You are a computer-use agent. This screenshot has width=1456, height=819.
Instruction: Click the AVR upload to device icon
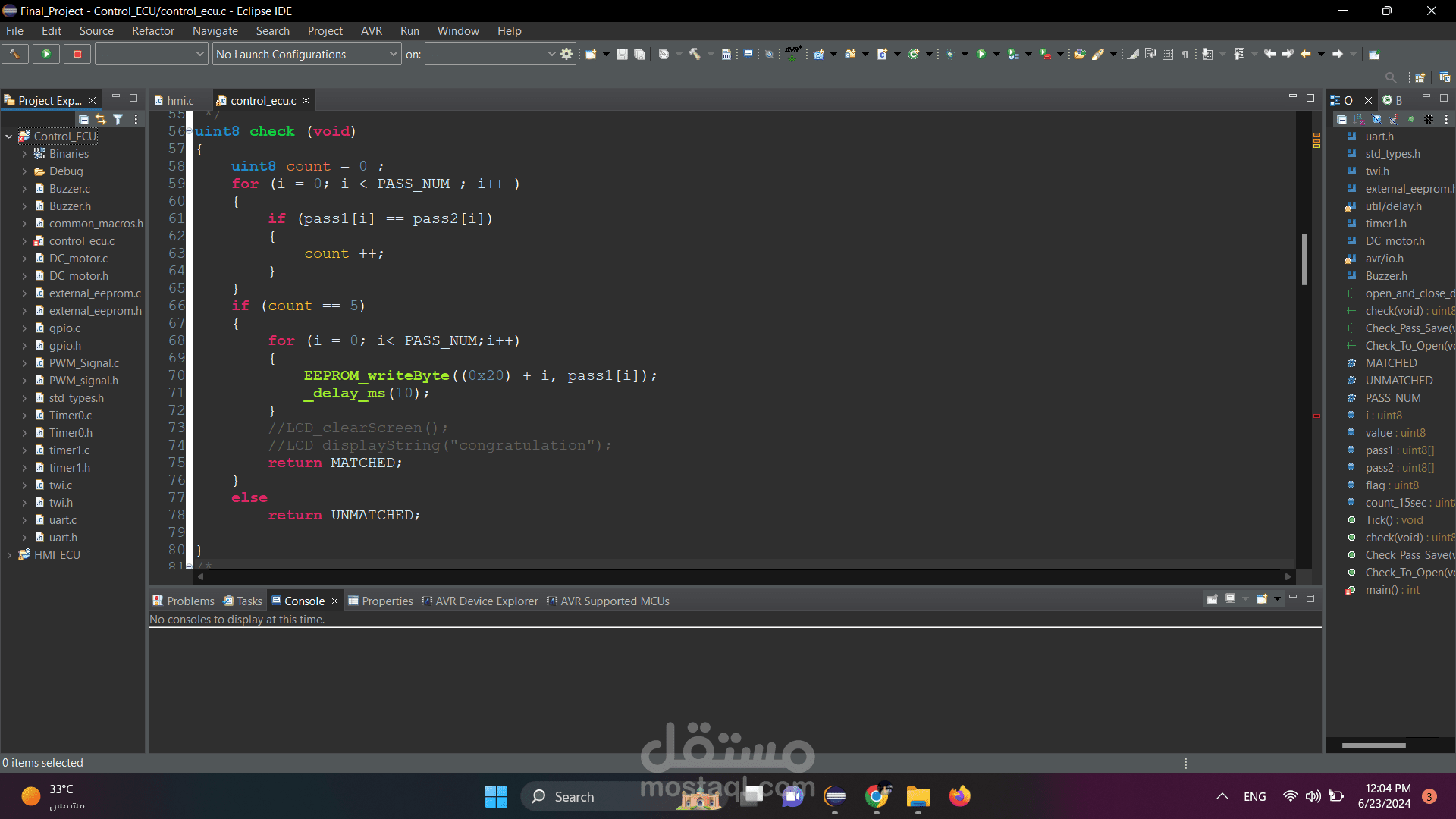coord(792,54)
